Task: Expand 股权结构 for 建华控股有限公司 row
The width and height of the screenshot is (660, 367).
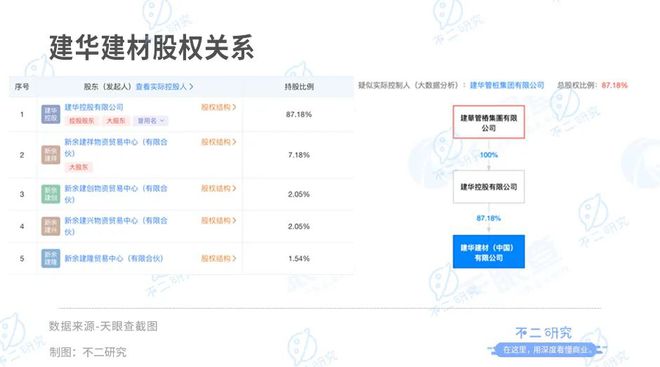Action: pos(218,107)
